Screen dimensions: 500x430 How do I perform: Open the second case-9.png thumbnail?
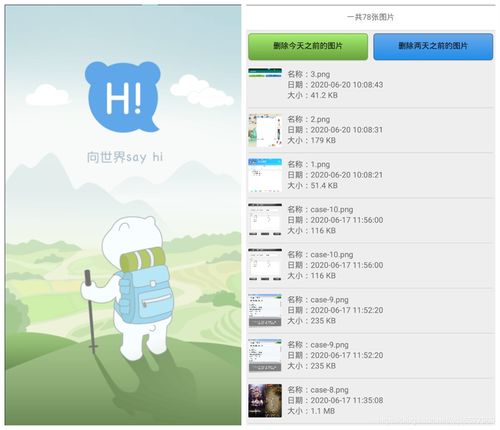[x=265, y=355]
